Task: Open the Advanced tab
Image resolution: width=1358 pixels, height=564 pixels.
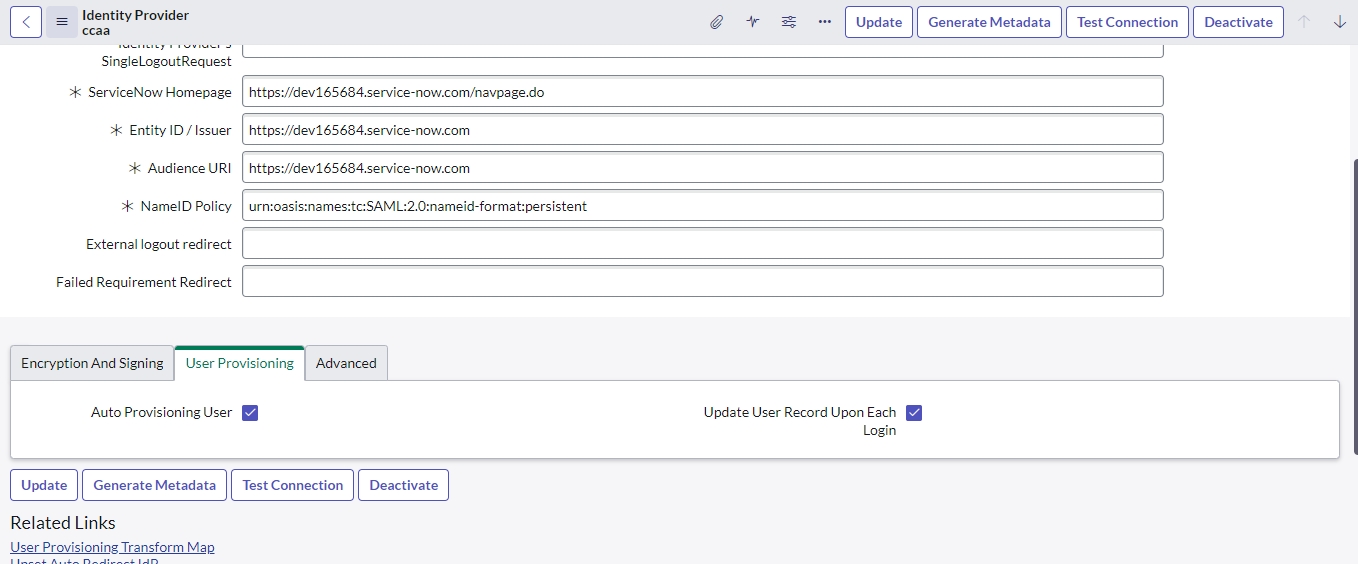Action: click(346, 363)
